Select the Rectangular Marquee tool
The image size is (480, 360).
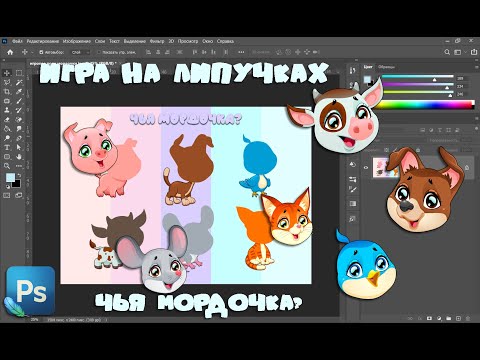[x=19, y=73]
